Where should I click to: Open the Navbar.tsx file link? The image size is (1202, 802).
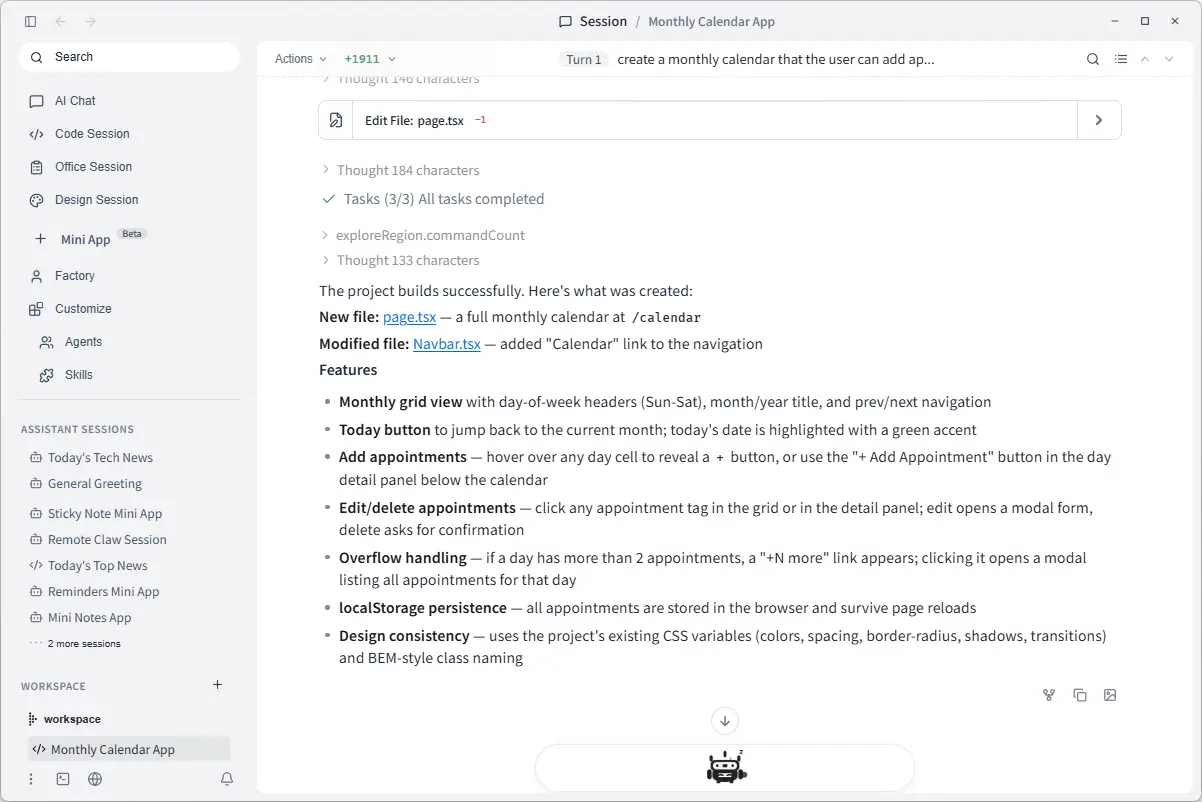point(447,344)
